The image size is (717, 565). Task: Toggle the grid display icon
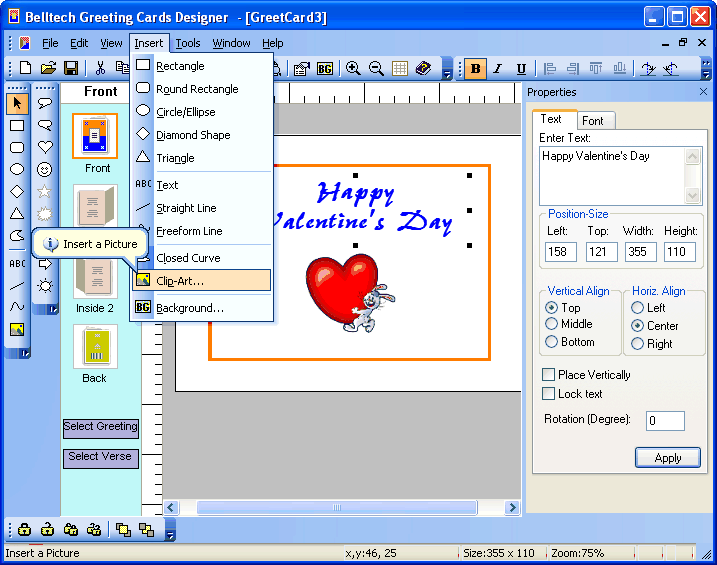coord(400,69)
